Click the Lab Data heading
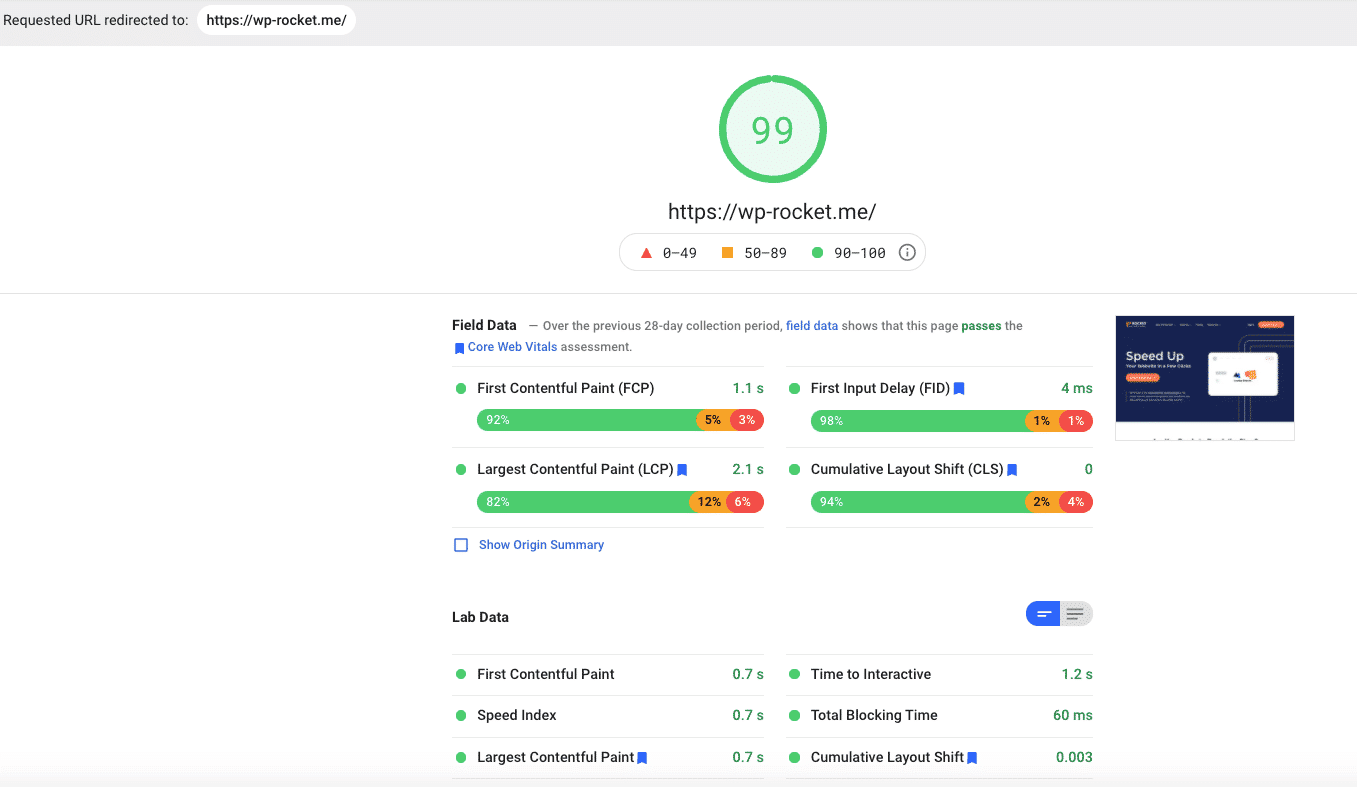The width and height of the screenshot is (1357, 787). pos(480,617)
